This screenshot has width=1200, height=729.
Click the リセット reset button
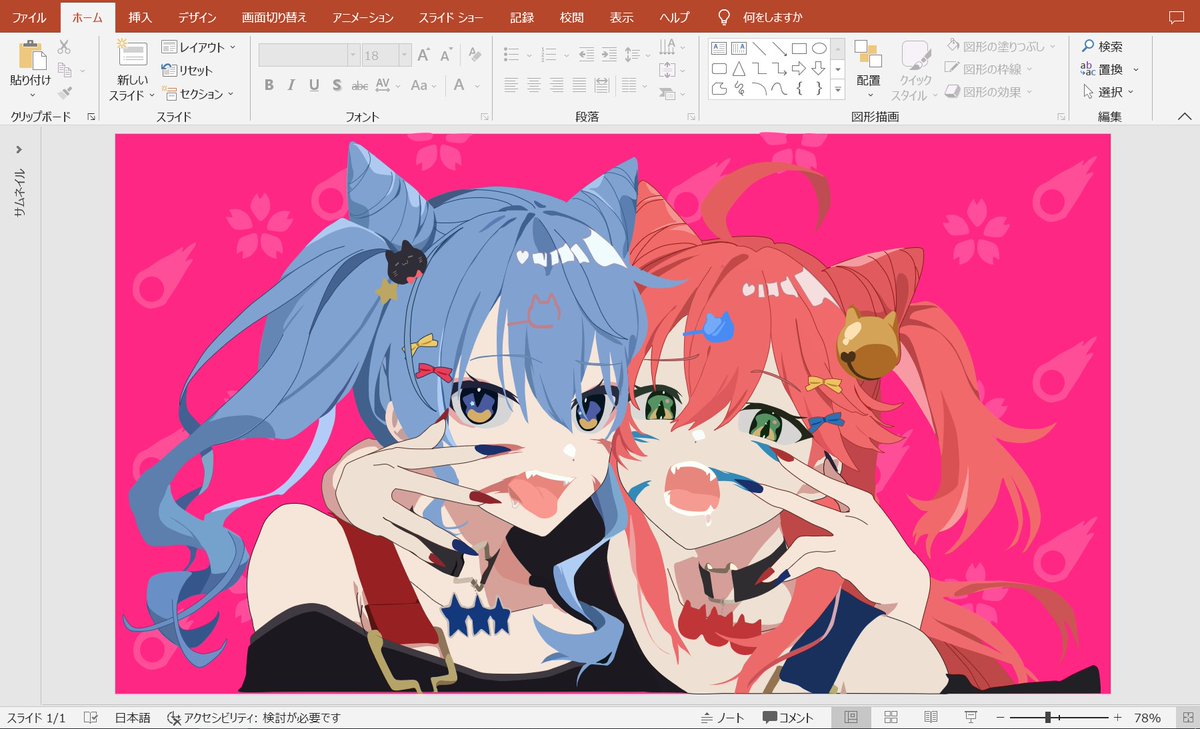point(188,70)
